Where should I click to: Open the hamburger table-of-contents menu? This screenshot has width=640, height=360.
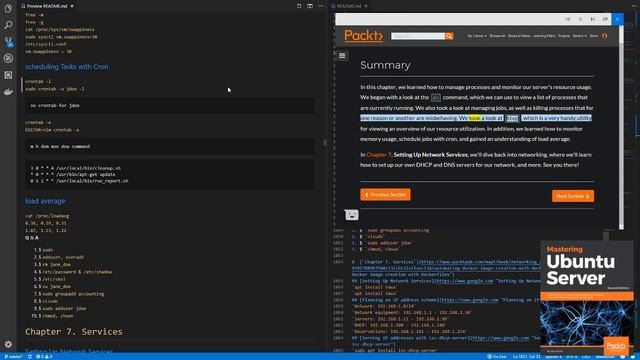(342, 56)
